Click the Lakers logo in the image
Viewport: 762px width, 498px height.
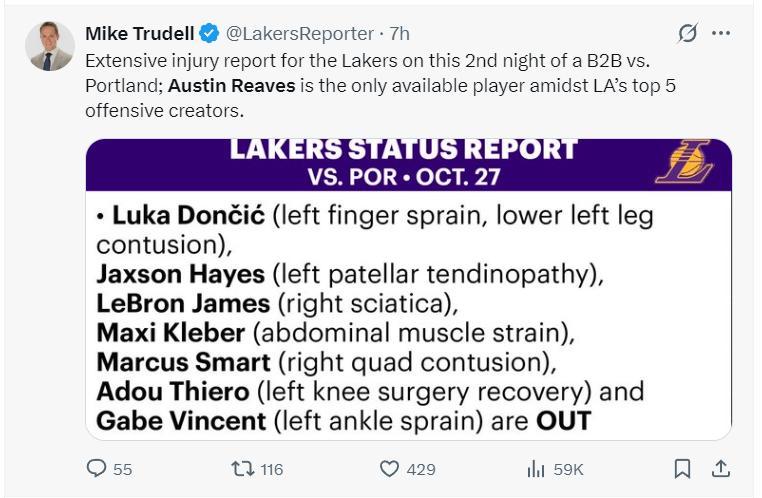(684, 162)
